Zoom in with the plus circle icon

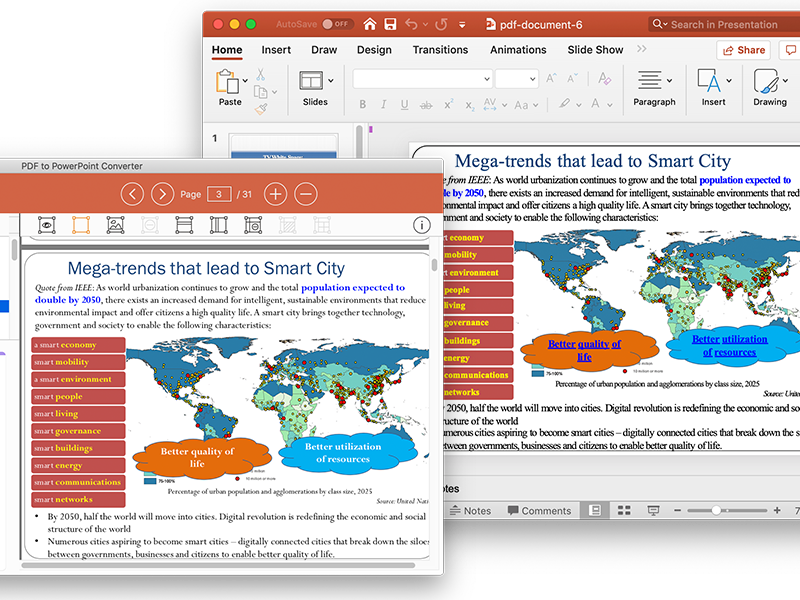(276, 194)
